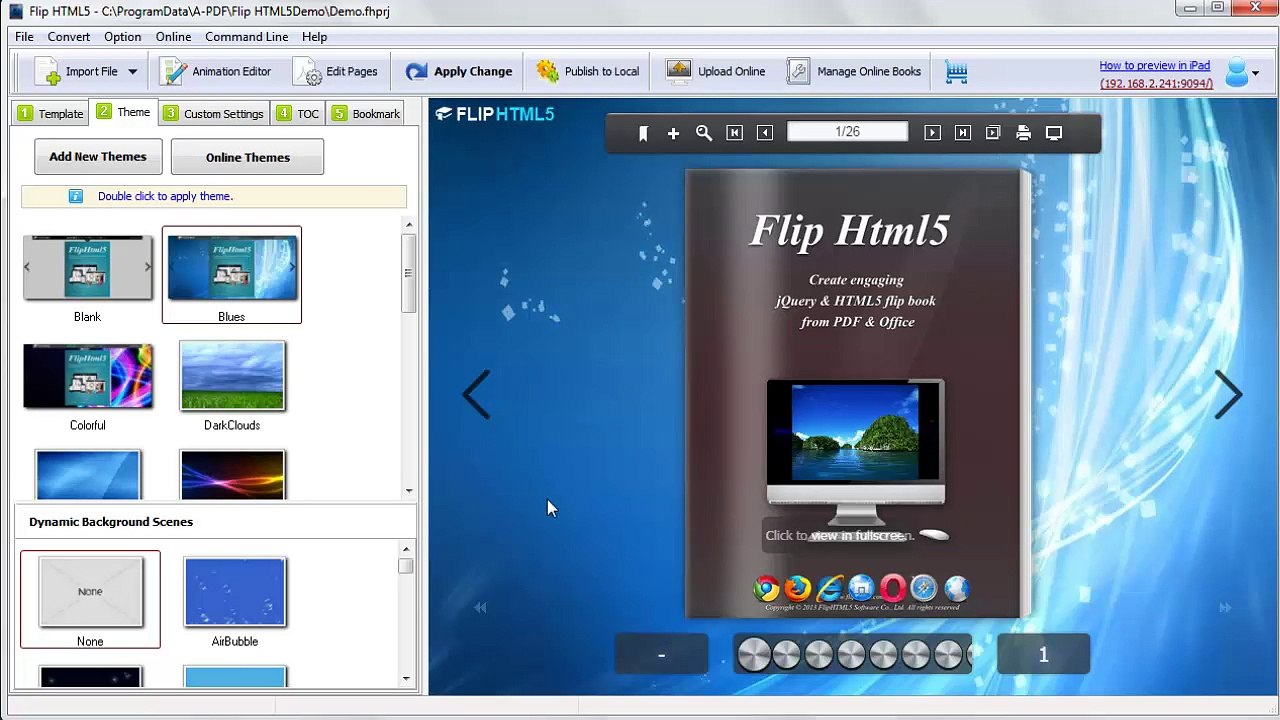This screenshot has height=720, width=1280.
Task: Click the Chrome browser icon on the book cover
Action: point(767,589)
